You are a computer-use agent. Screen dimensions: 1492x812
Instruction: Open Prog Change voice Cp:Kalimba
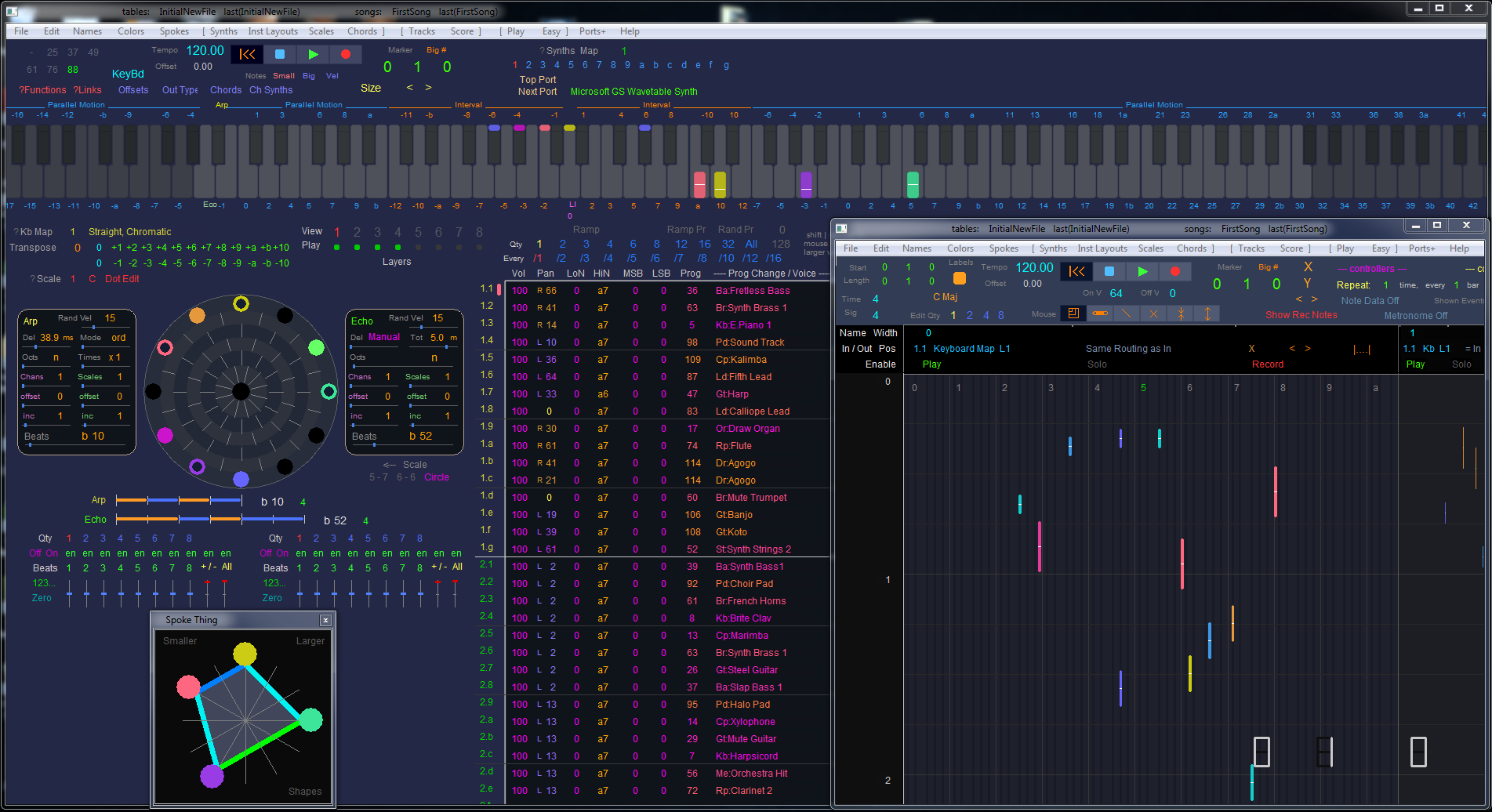(x=741, y=360)
